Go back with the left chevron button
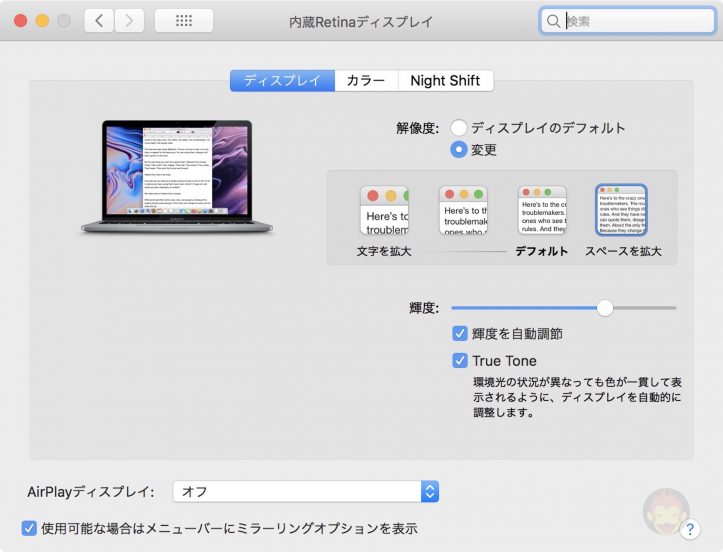The image size is (723, 552). [99, 21]
